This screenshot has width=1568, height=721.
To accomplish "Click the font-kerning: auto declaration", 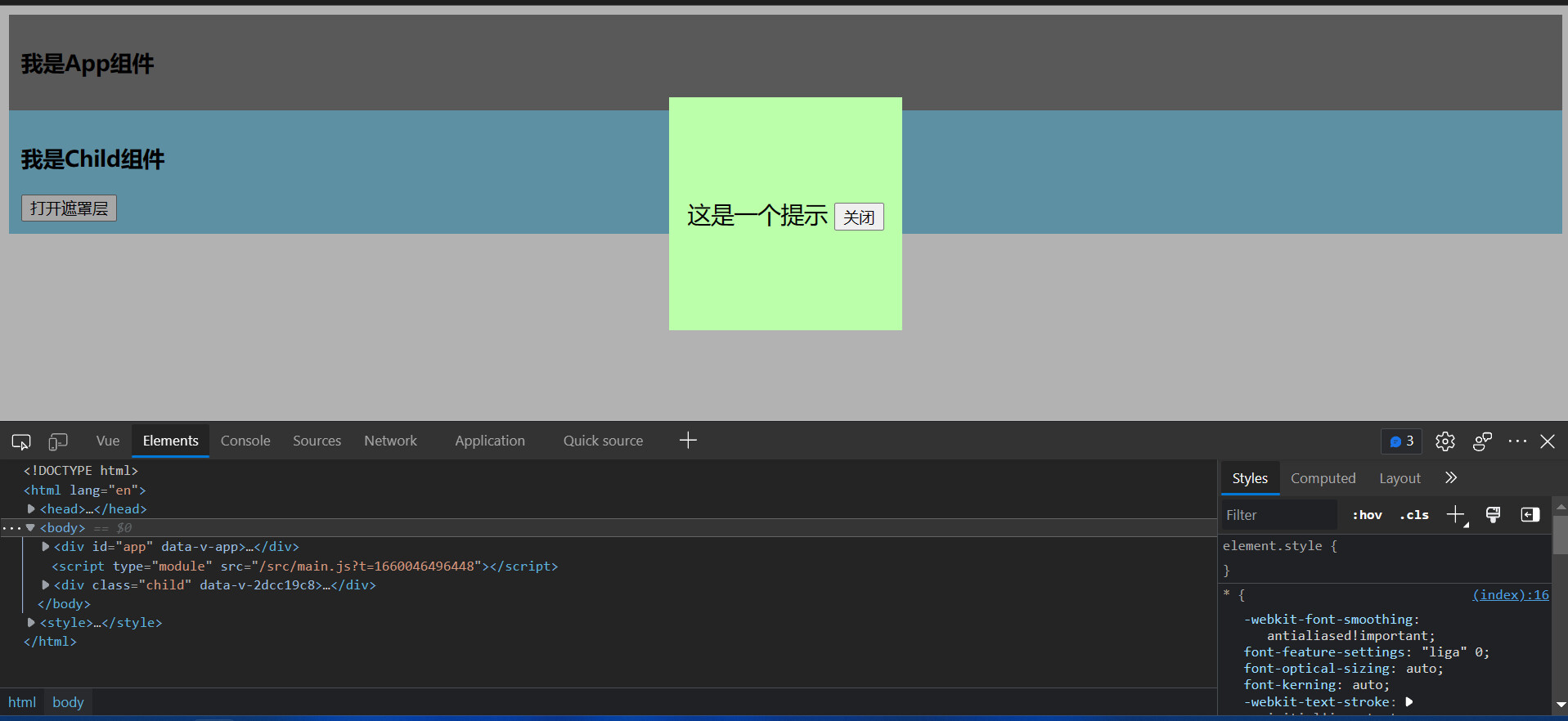I will (1316, 685).
